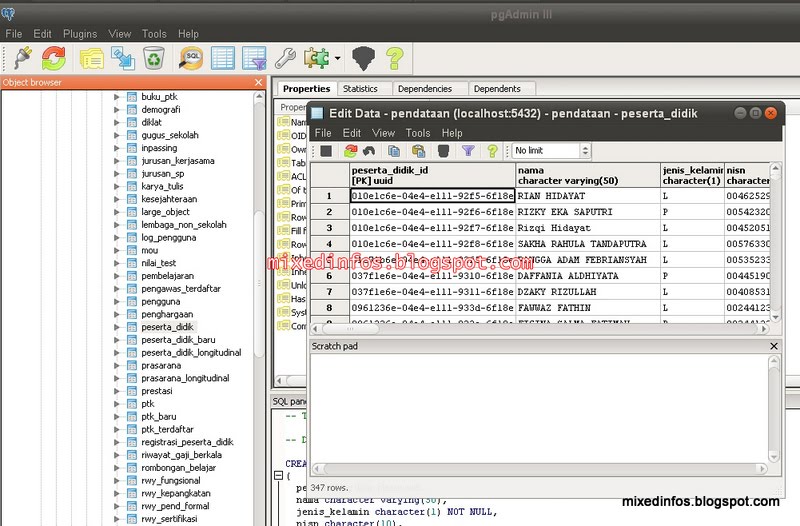
Task: Select nilai_test table in tree
Action: click(159, 263)
